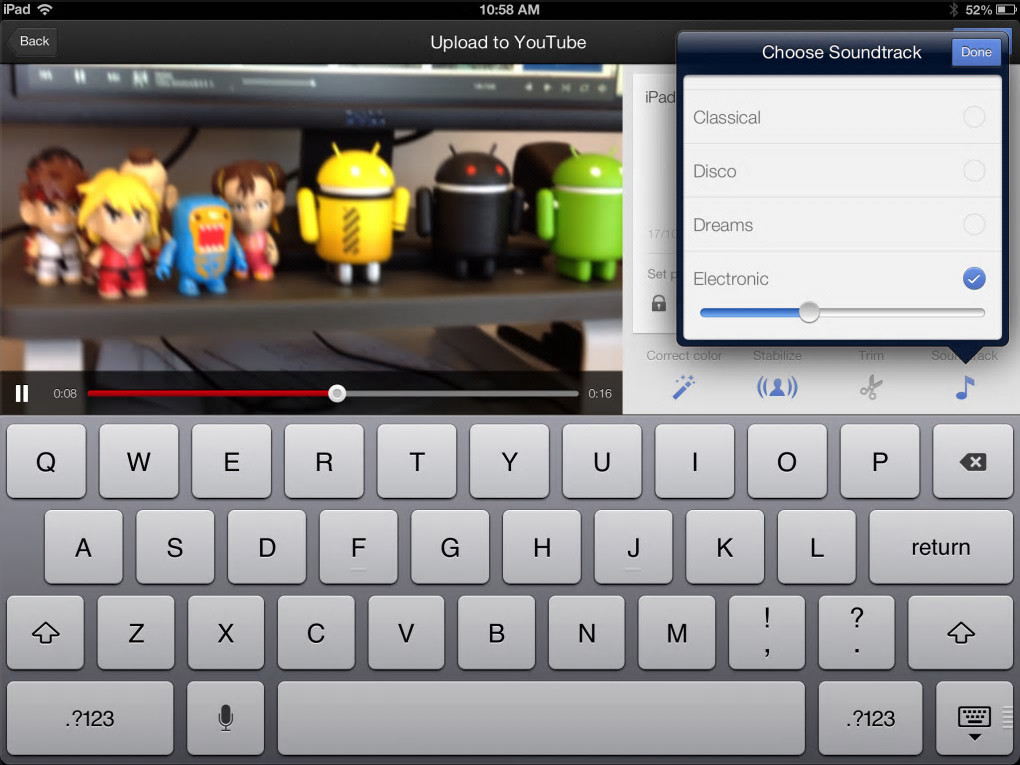This screenshot has width=1020, height=765.
Task: Tap the question mark and period key
Action: click(x=857, y=632)
